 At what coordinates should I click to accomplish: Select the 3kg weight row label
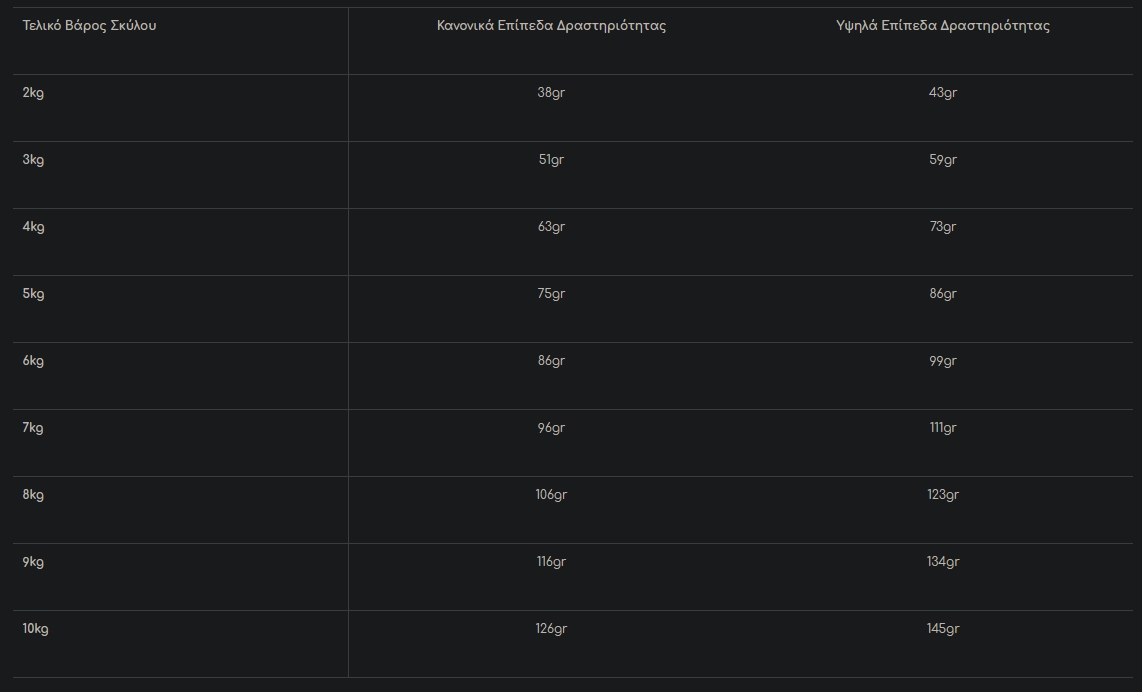click(x=34, y=160)
